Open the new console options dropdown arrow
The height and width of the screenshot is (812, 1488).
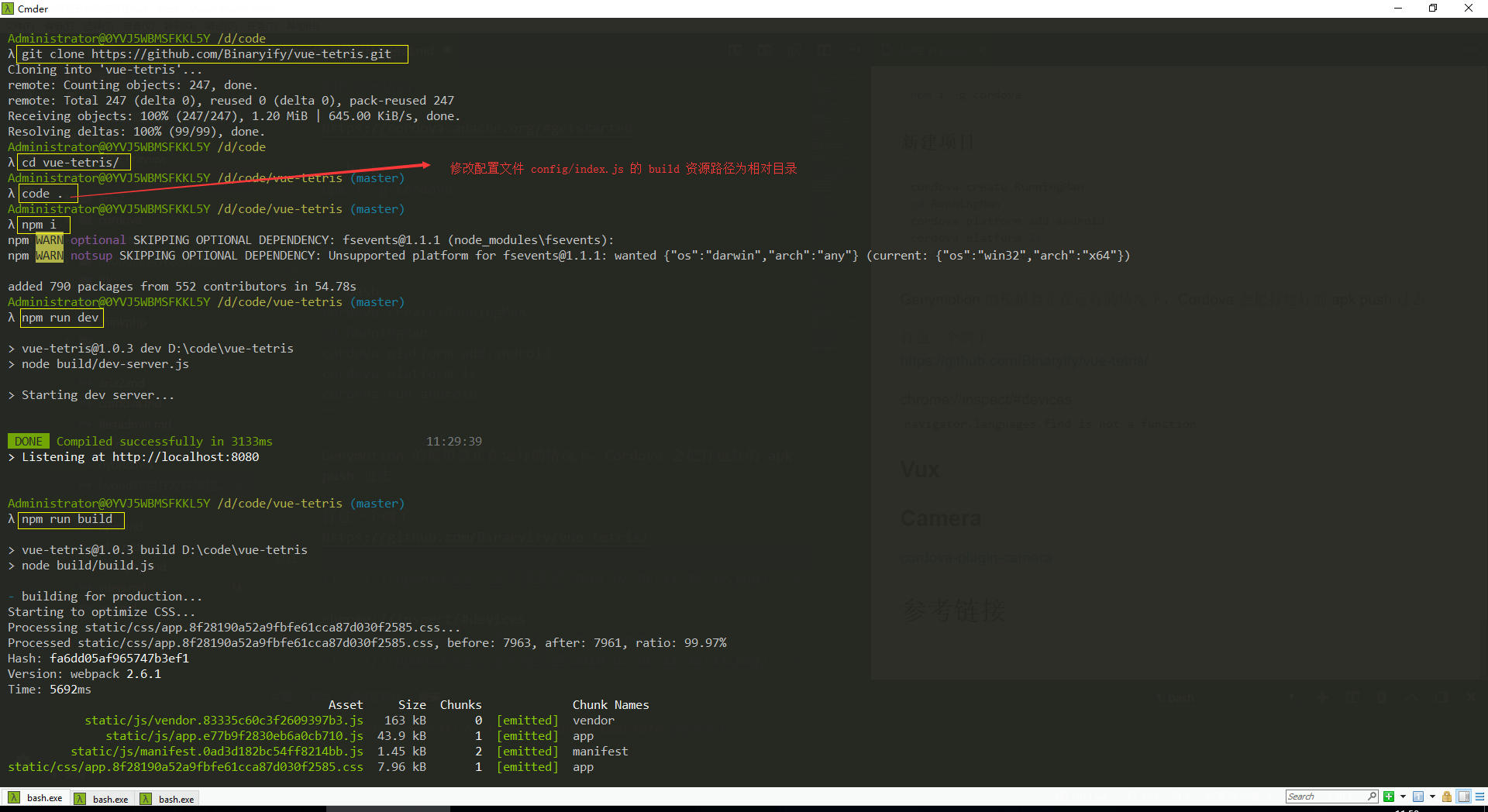tap(1403, 797)
